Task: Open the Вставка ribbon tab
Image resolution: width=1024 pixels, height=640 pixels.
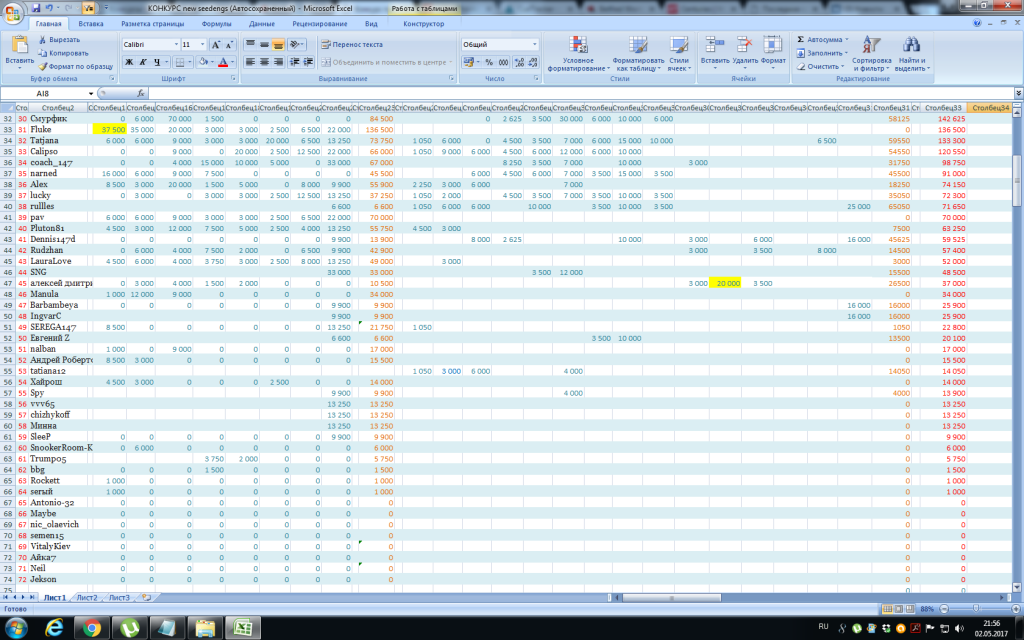Action: pyautogui.click(x=91, y=24)
